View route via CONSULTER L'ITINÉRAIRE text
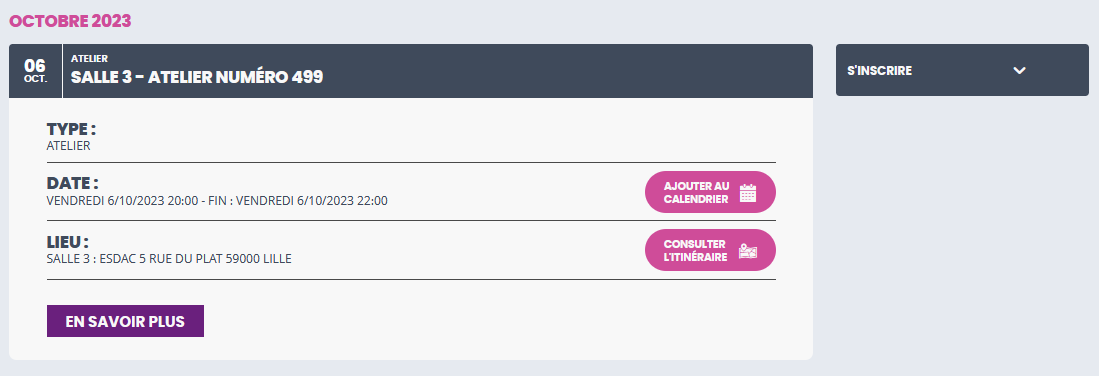This screenshot has height=376, width=1099. point(695,250)
